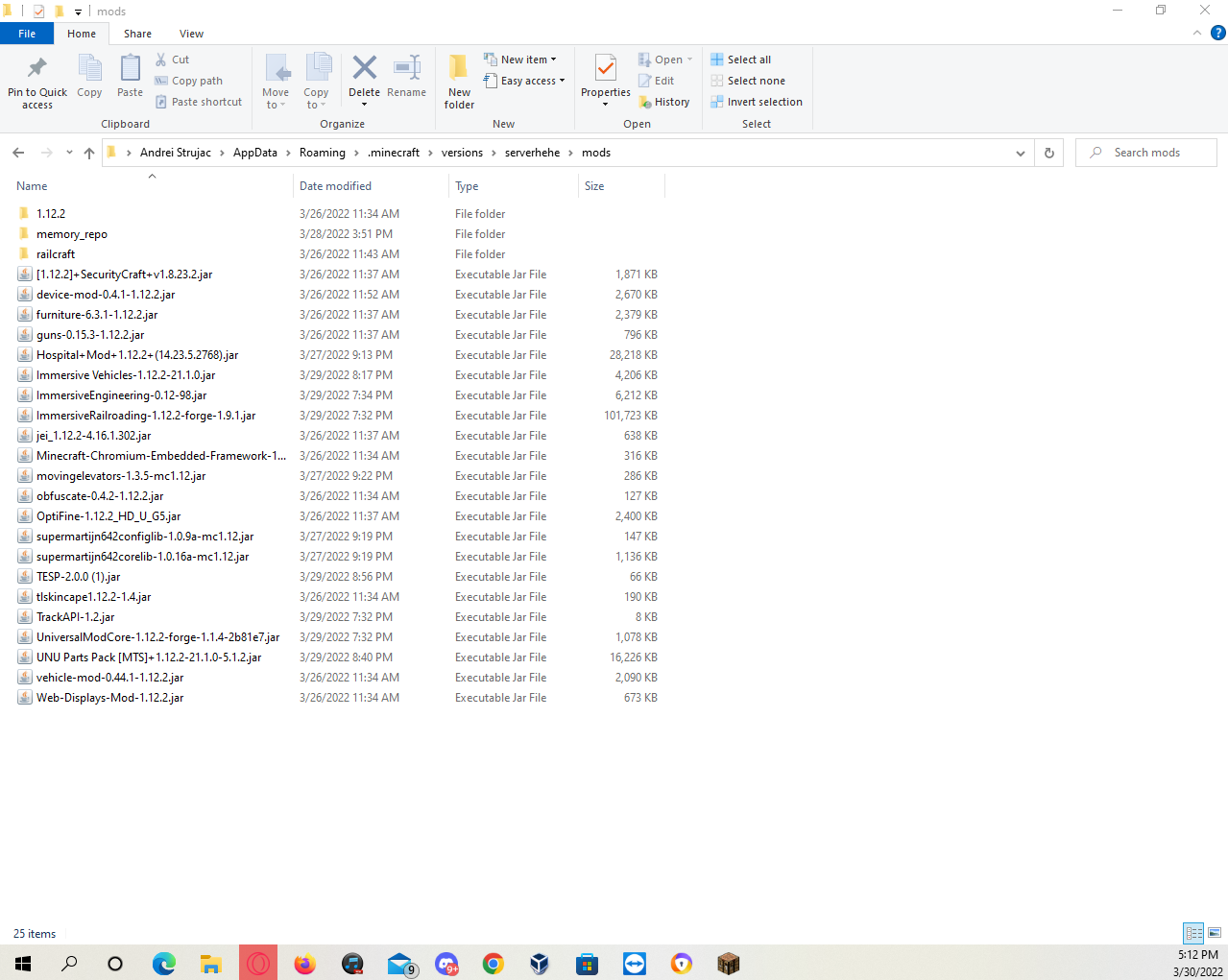
Task: Click the Up one level arrow
Action: pyautogui.click(x=89, y=153)
